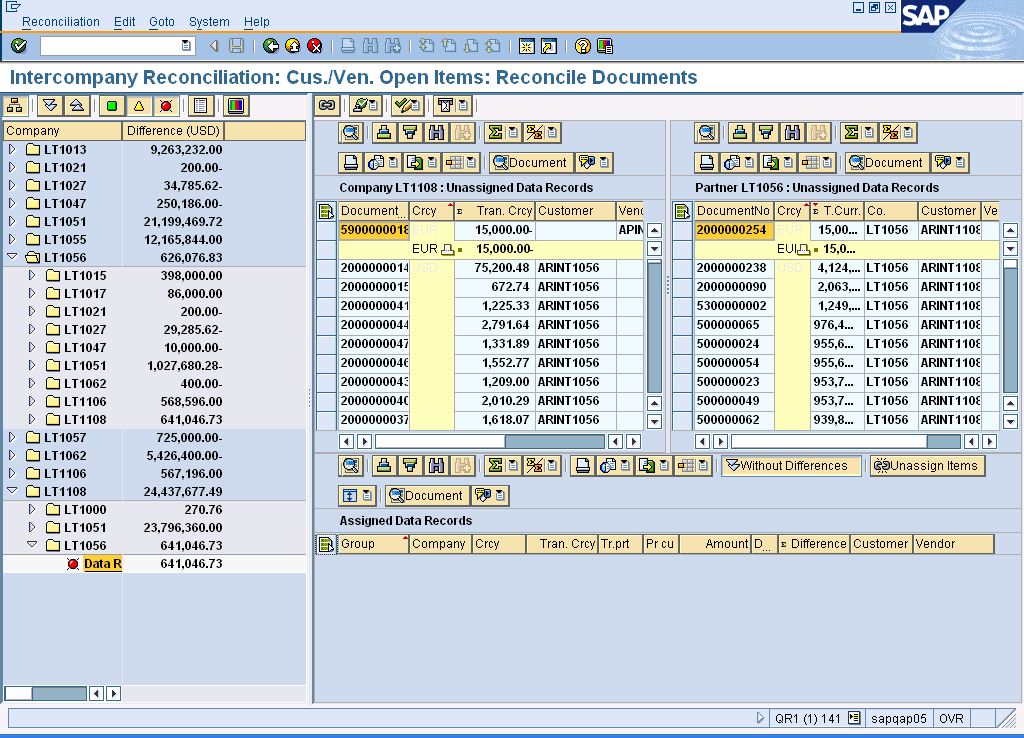Screen dimensions: 1024x738
Task: Select row marker for document 2000000014
Action: [x=327, y=268]
